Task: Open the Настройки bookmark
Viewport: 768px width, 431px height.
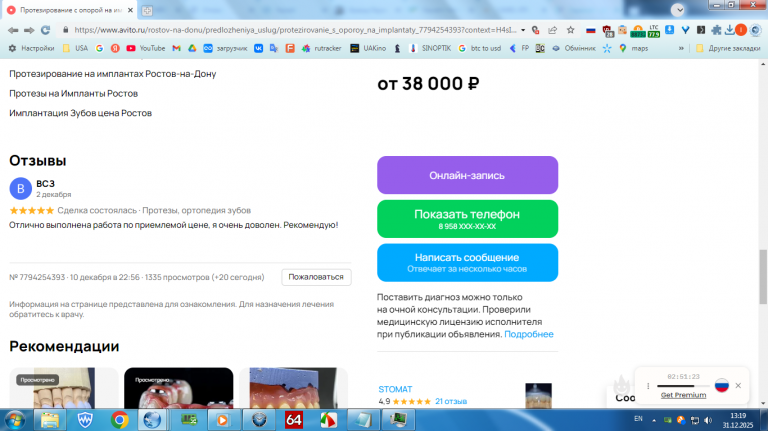Action: (x=31, y=48)
